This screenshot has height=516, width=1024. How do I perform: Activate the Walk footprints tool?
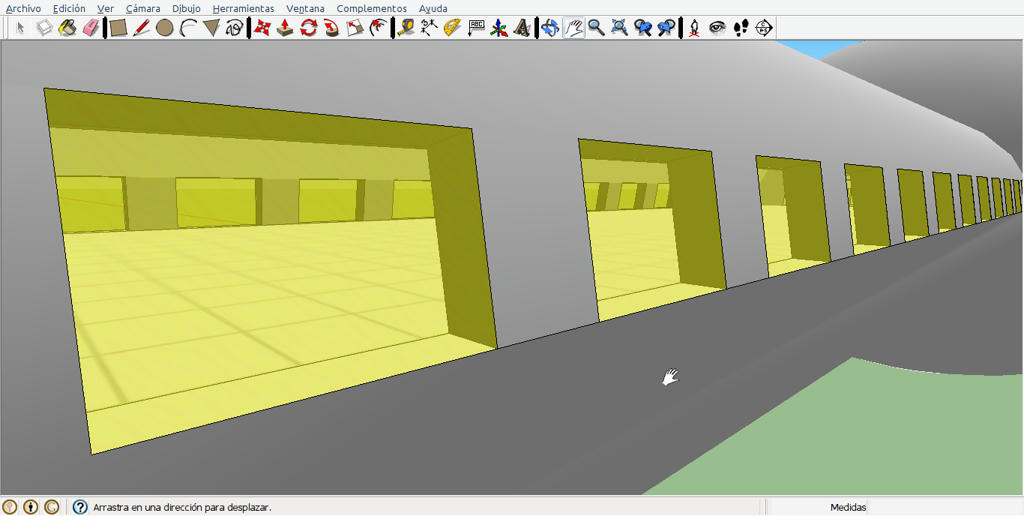tap(741, 28)
